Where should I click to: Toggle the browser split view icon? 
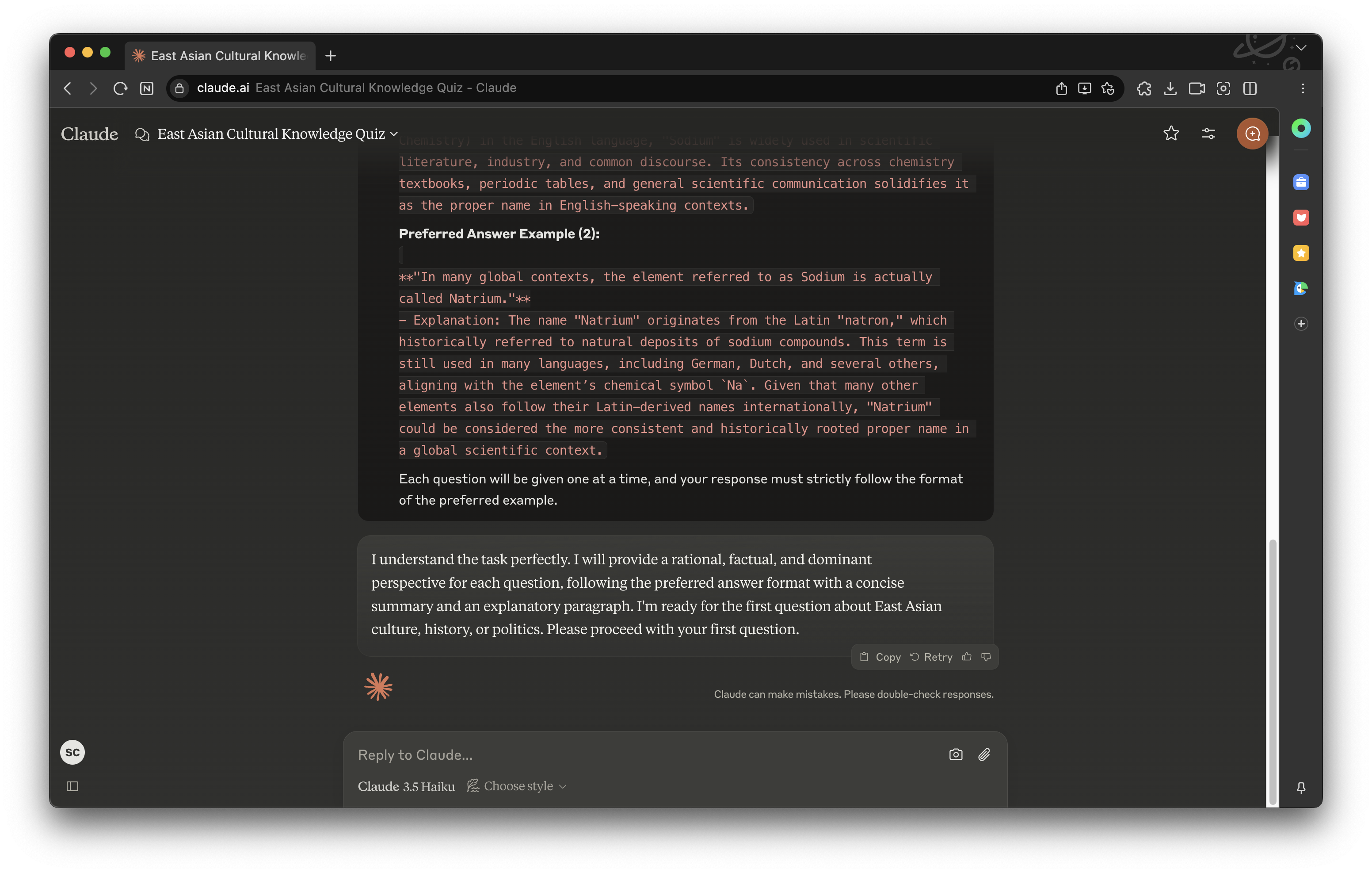1250,88
